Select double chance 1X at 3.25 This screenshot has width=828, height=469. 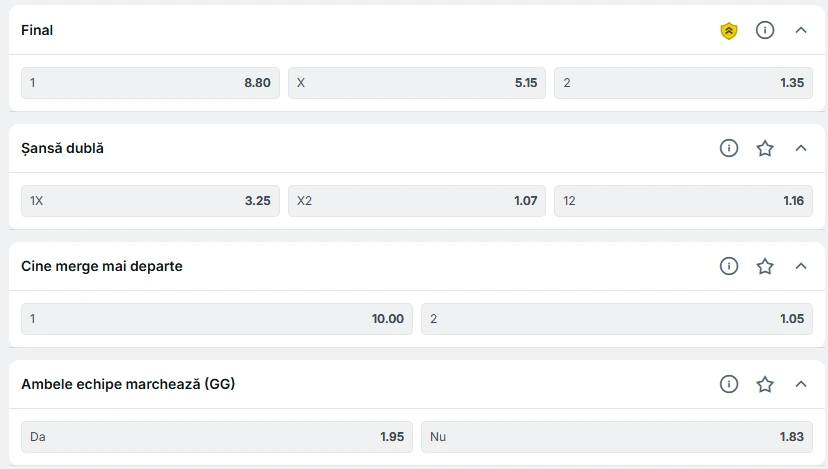150,201
